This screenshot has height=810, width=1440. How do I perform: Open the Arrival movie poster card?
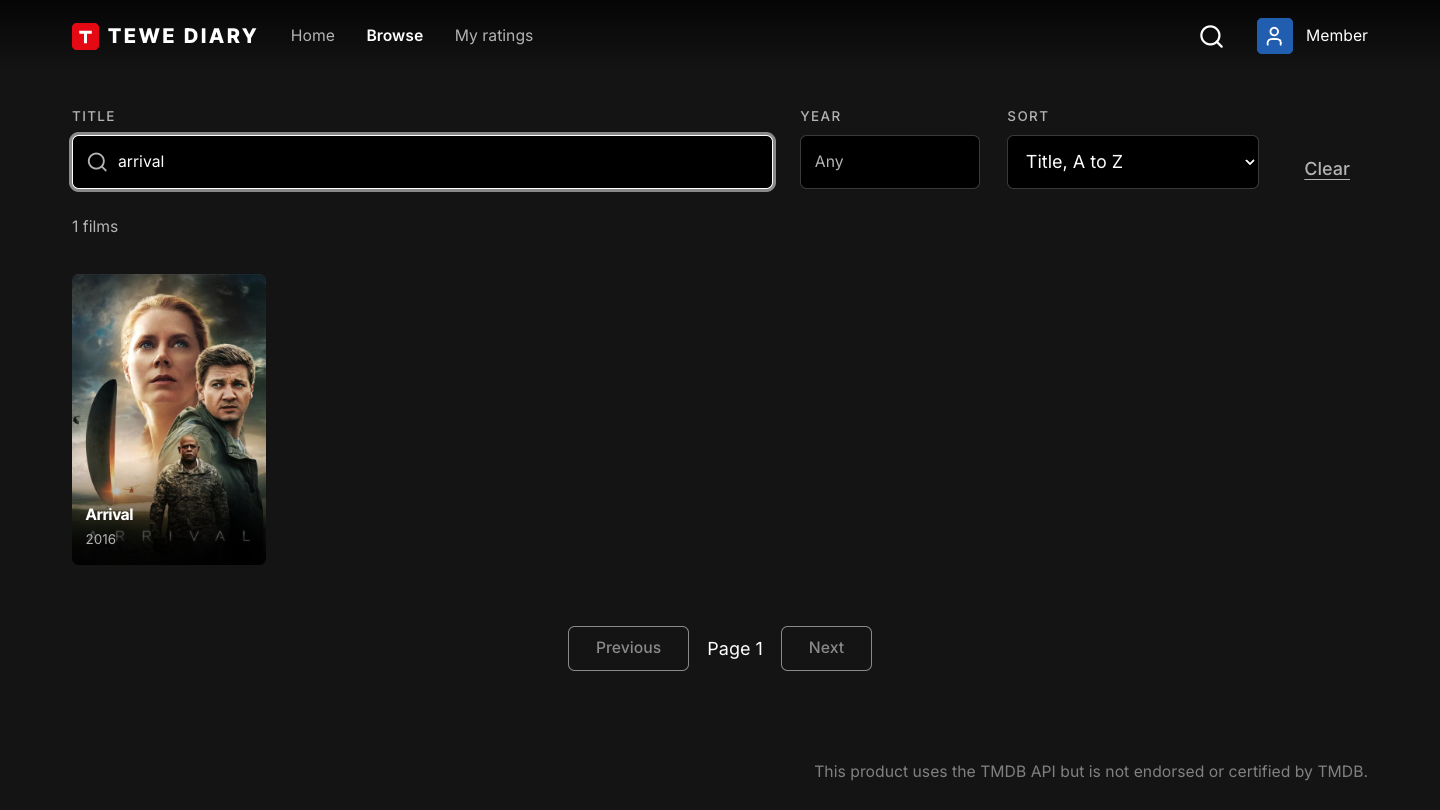[169, 419]
